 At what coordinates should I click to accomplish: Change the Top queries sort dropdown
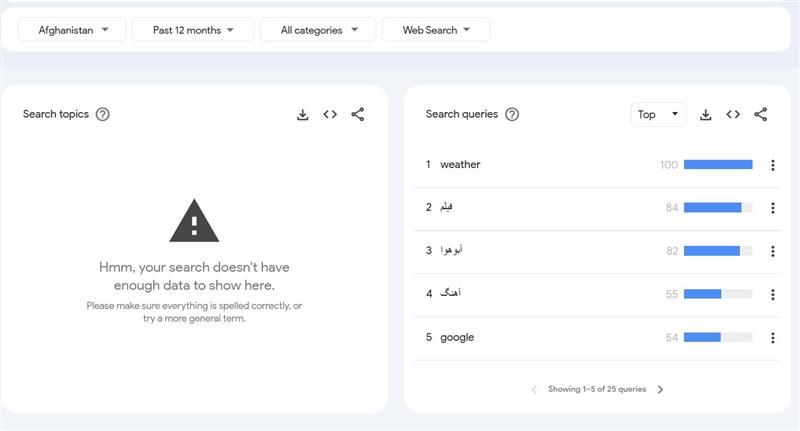tap(658, 114)
